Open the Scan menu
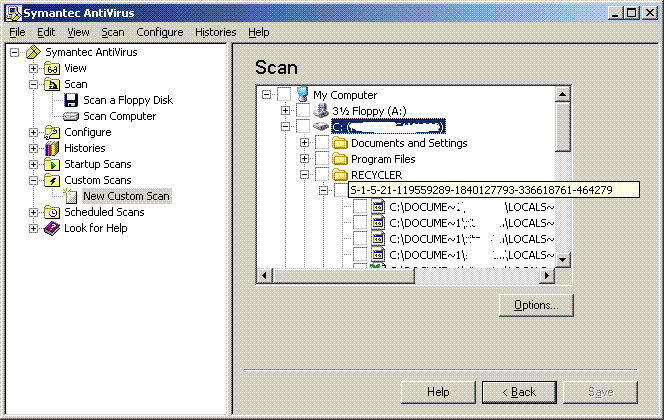The image size is (664, 420). [113, 32]
